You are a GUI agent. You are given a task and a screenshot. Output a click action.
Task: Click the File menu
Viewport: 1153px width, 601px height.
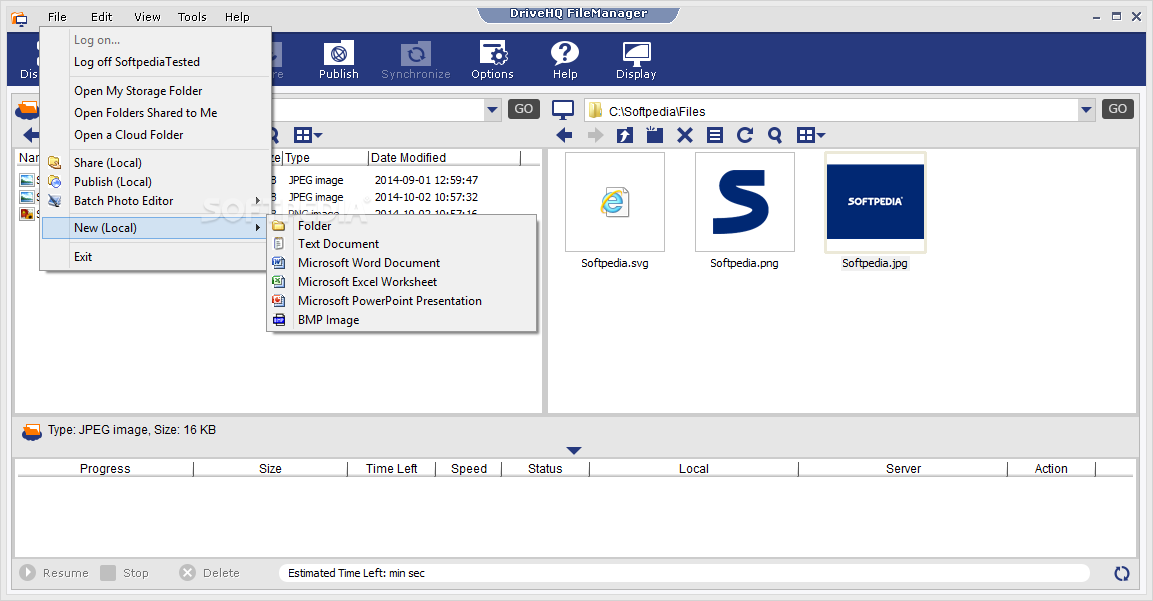coord(57,17)
